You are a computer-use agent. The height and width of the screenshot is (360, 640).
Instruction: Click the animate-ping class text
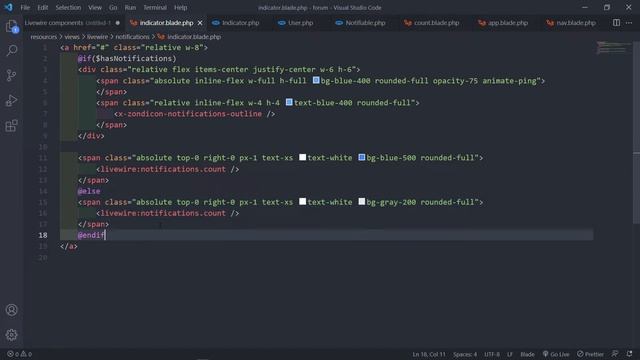(509, 81)
